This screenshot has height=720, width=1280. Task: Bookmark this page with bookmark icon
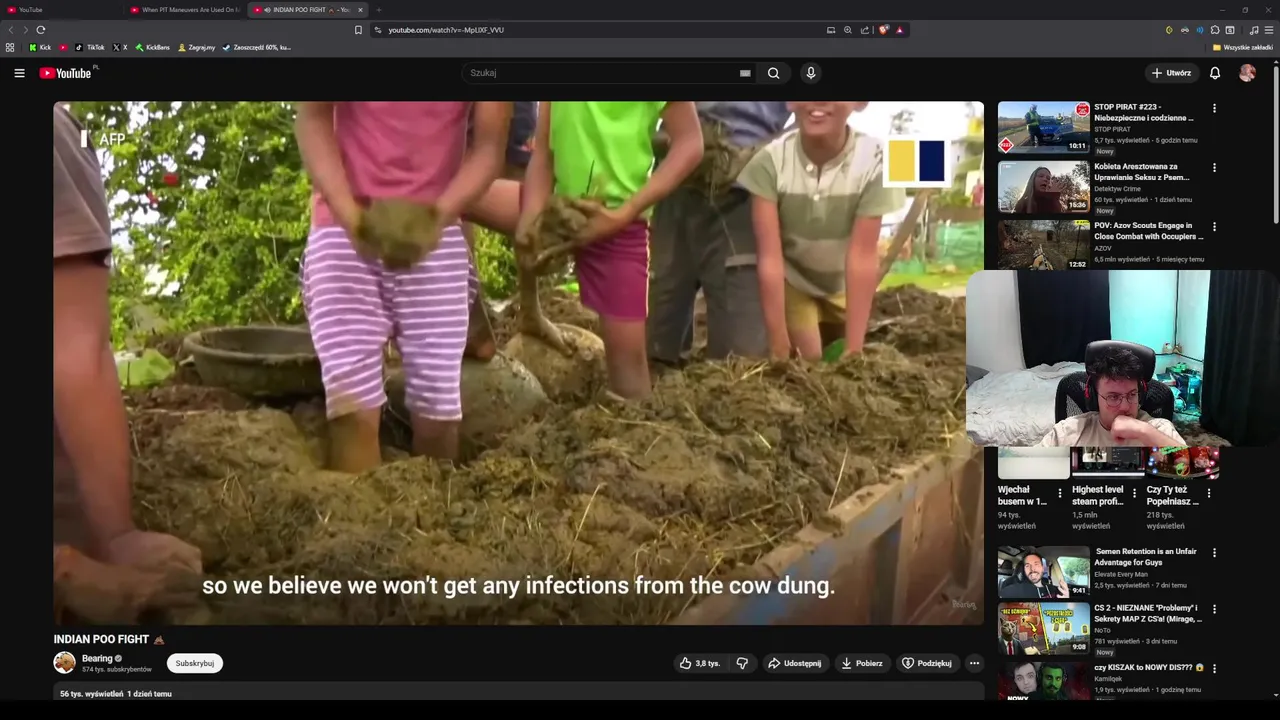[358, 30]
